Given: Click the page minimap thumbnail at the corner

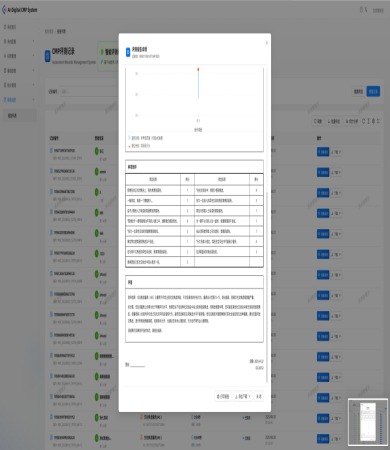Looking at the screenshot, I should [x=368, y=422].
